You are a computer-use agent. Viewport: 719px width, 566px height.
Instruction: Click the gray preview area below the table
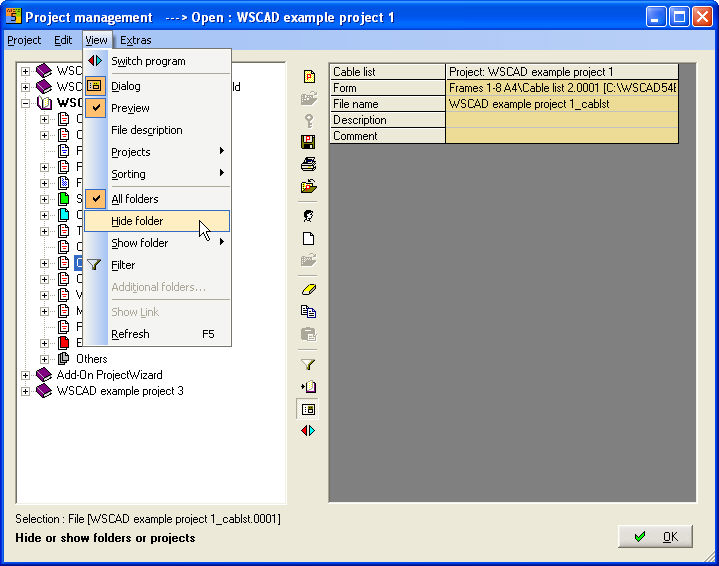click(x=512, y=321)
